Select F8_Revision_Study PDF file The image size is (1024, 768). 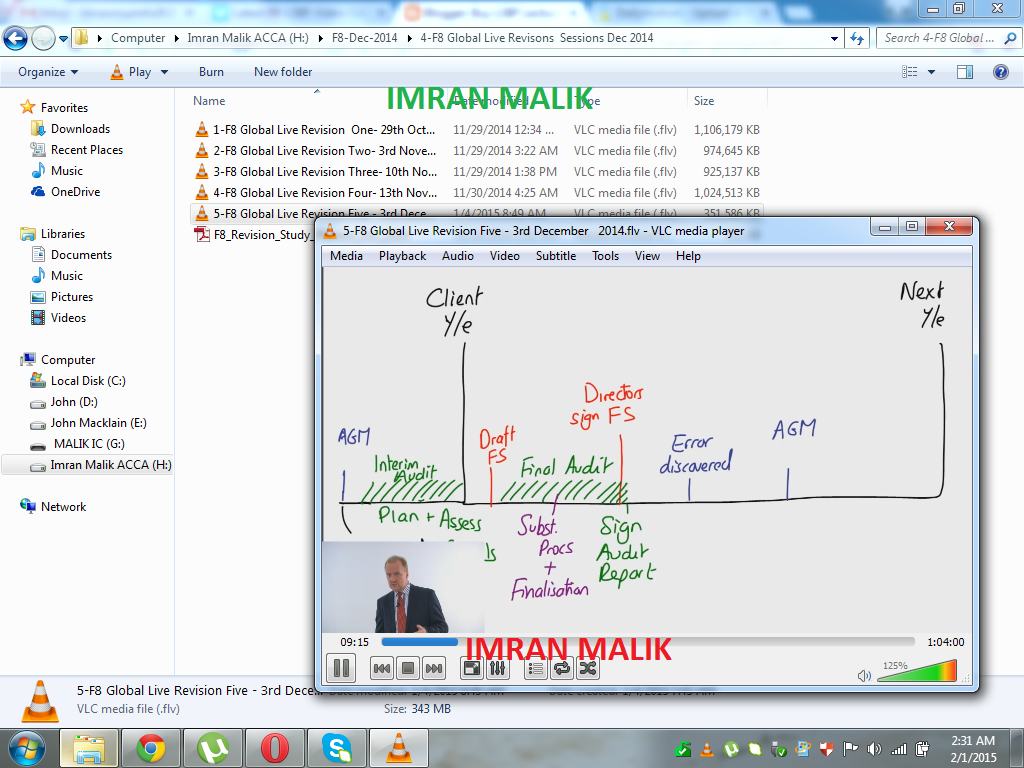pyautogui.click(x=253, y=234)
